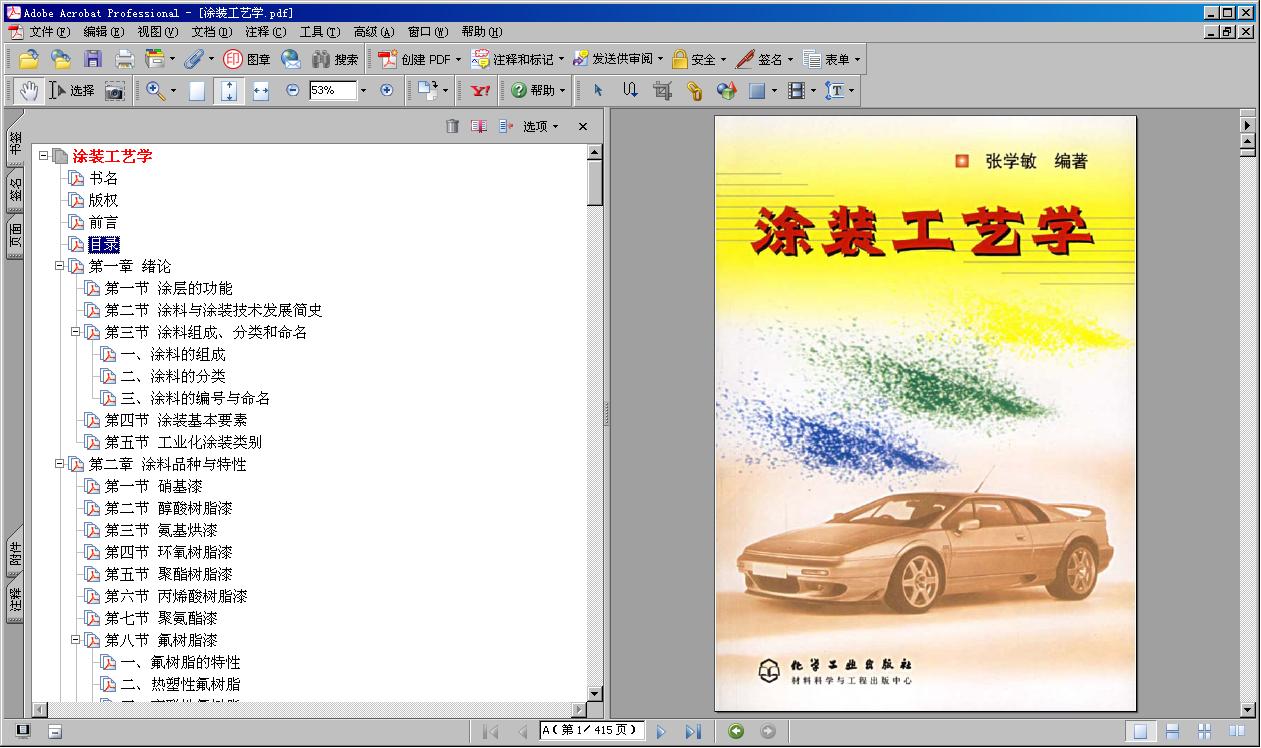Click the minus zoom out button
Image resolution: width=1261 pixels, height=748 pixels.
tap(293, 90)
